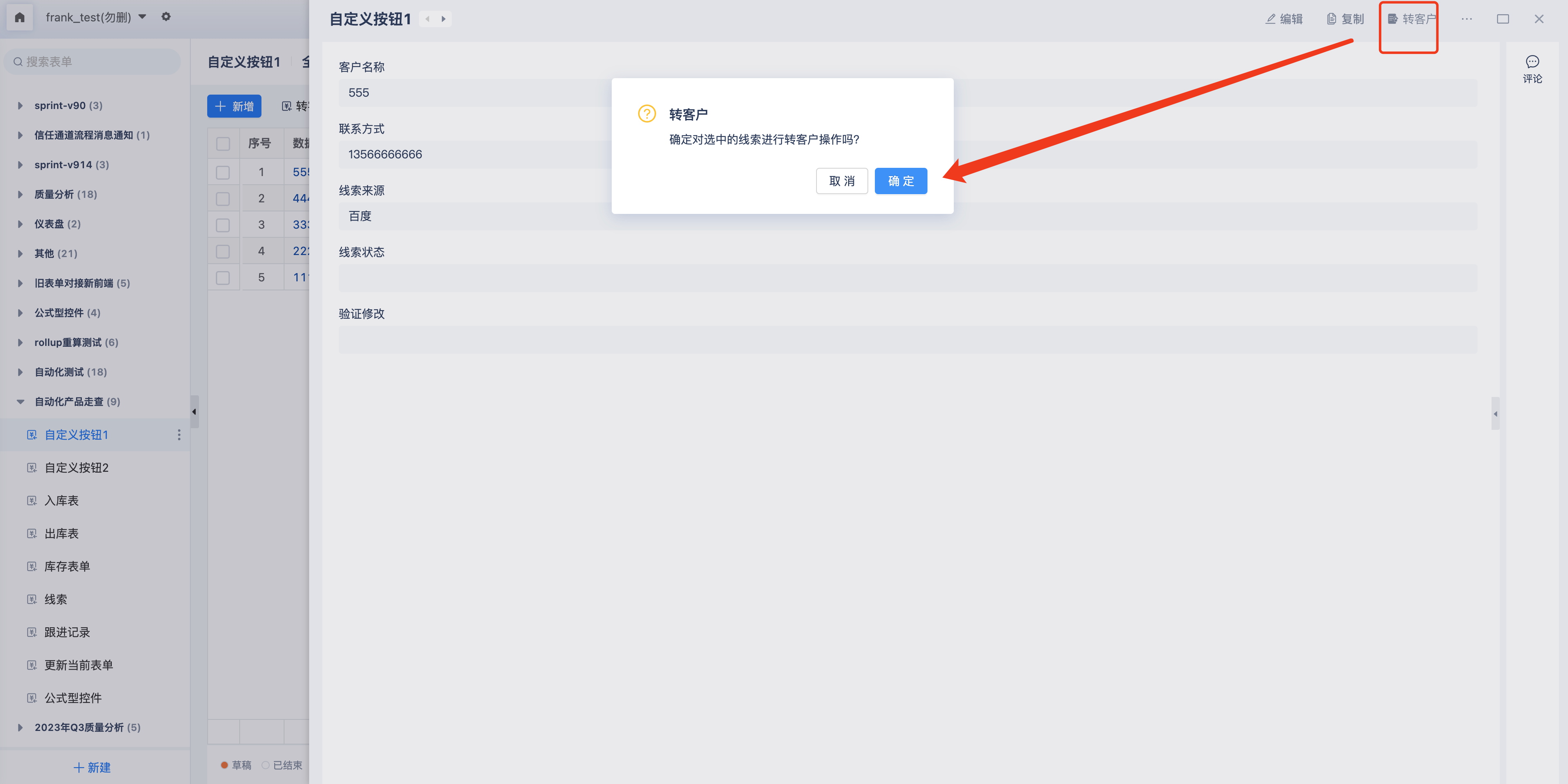The image size is (1568, 784).
Task: Click the 更新当前表单 form icon
Action: pyautogui.click(x=32, y=665)
